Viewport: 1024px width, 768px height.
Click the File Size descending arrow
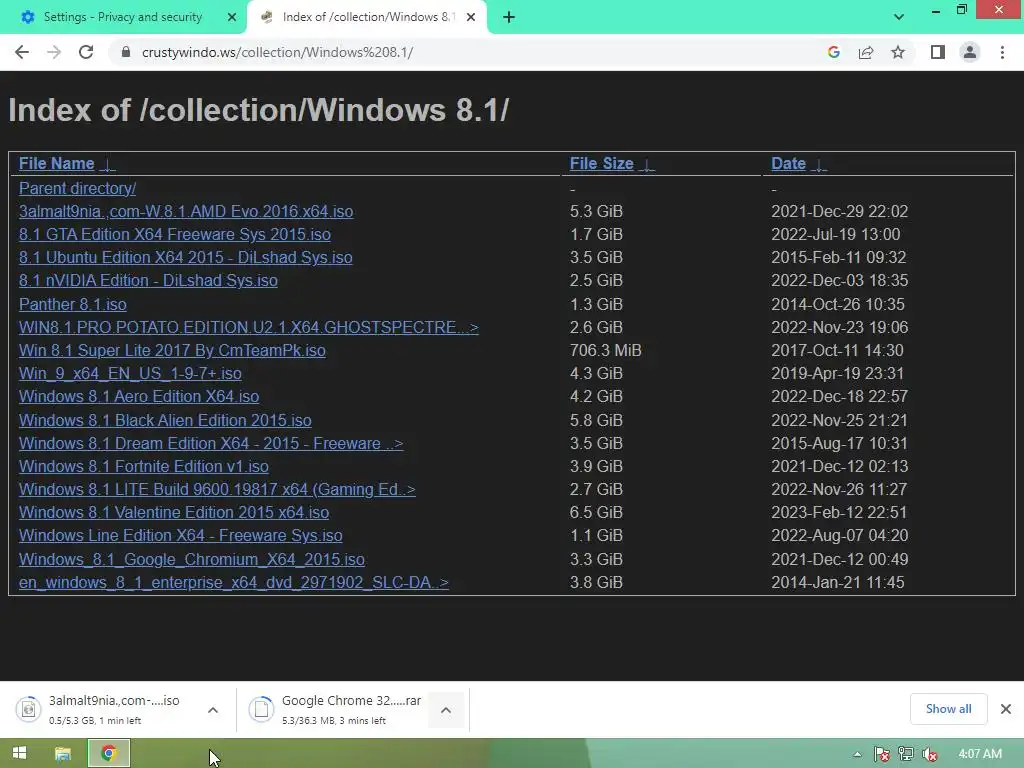(647, 164)
